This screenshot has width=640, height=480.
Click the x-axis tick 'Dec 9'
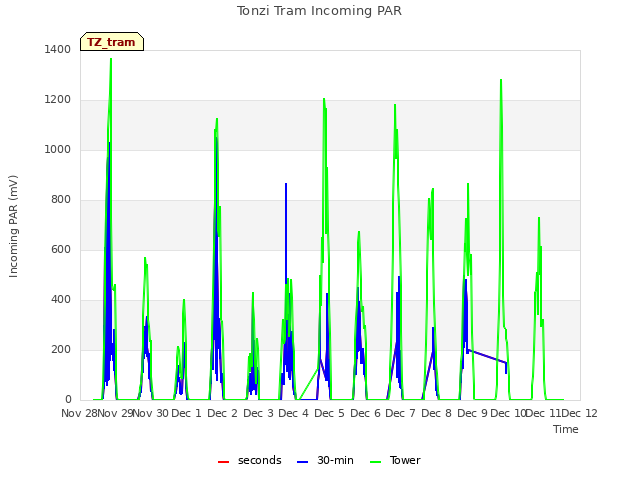tap(472, 413)
